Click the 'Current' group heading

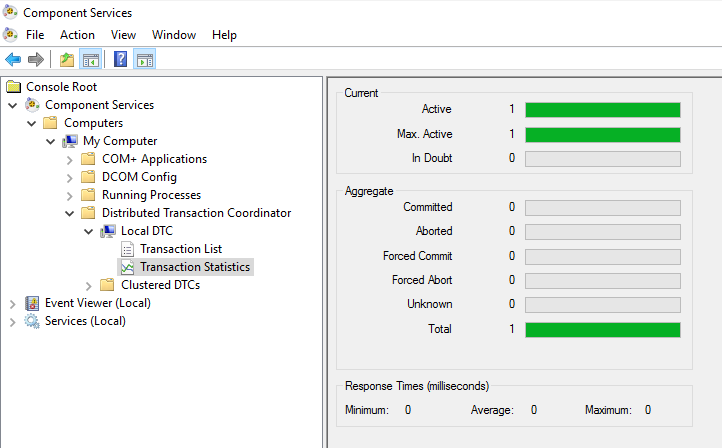point(361,93)
